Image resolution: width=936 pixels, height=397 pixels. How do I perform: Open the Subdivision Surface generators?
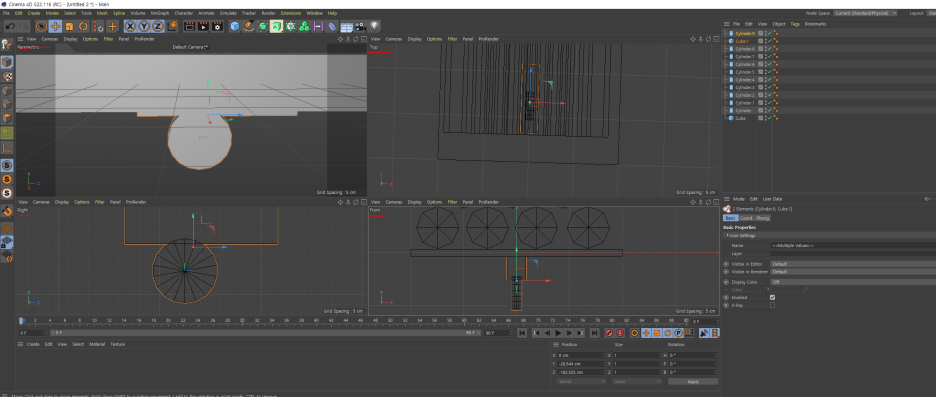click(263, 26)
